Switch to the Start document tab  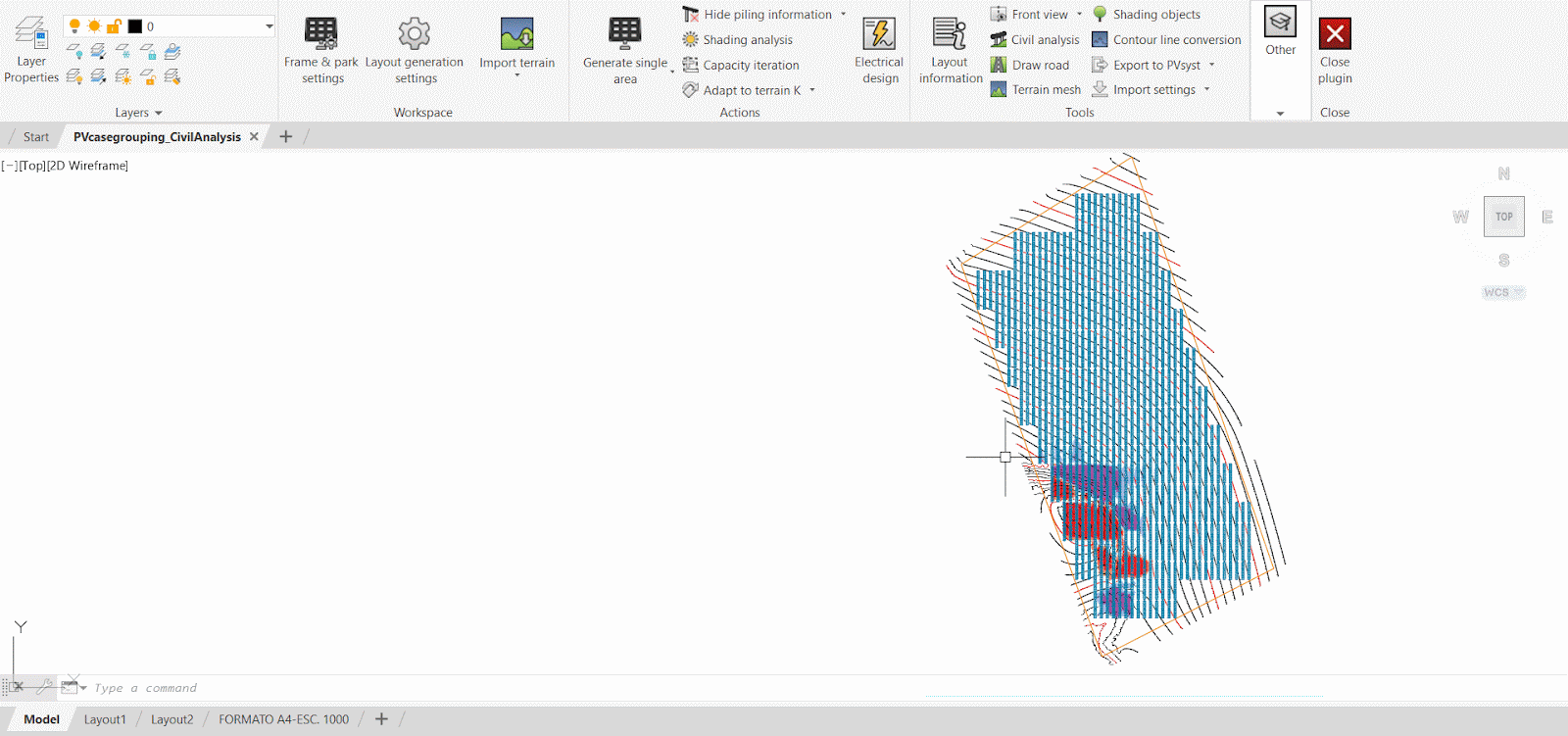(36, 137)
